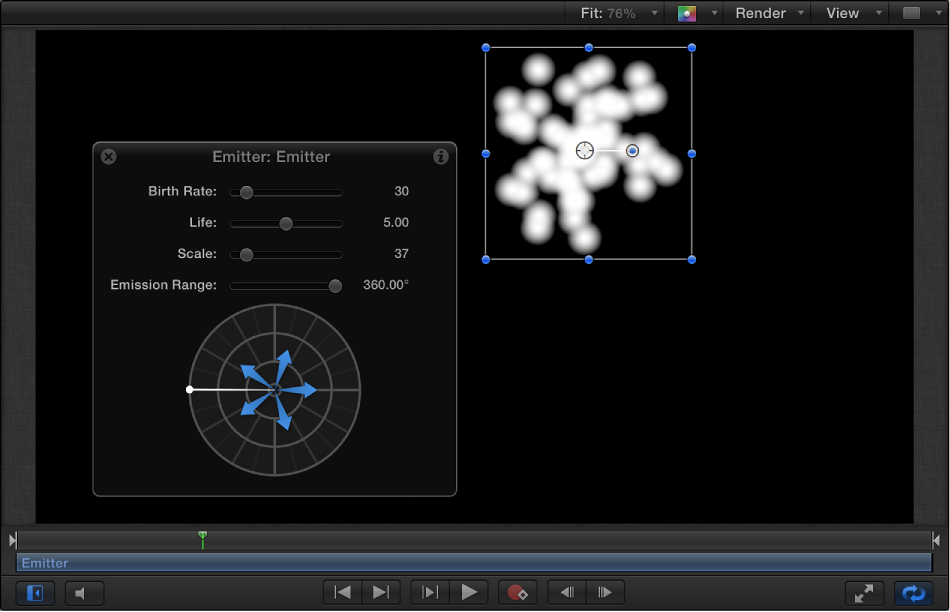The image size is (950, 612).
Task: Toggle the Project pane visibility icon
Action: pyautogui.click(x=34, y=592)
